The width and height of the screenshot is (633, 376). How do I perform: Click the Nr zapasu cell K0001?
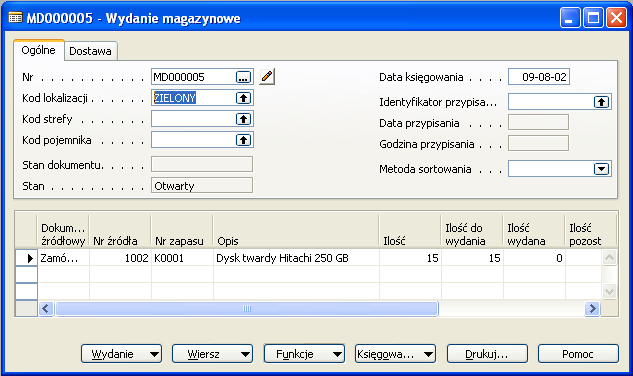[x=182, y=258]
